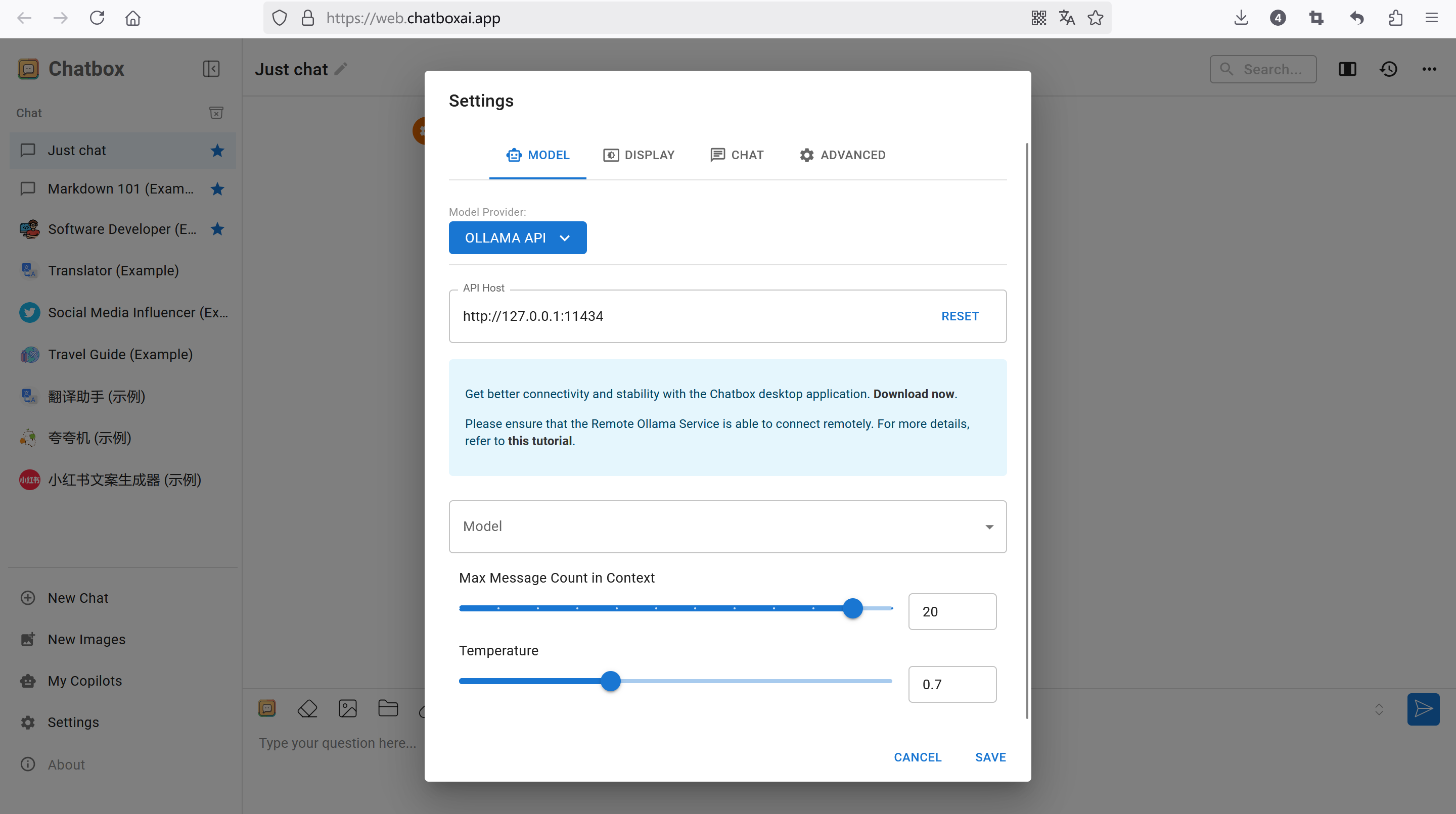Click the send message arrow button
Image resolution: width=1456 pixels, height=814 pixels.
pos(1423,709)
